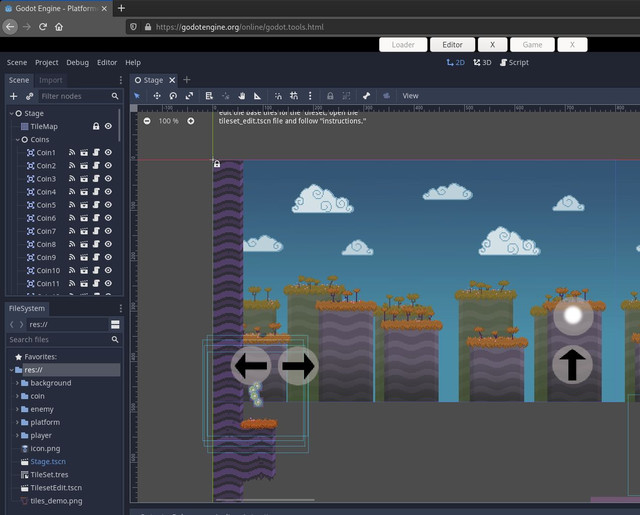Toggle visibility of Coin7 node
The width and height of the screenshot is (640, 515).
click(108, 231)
